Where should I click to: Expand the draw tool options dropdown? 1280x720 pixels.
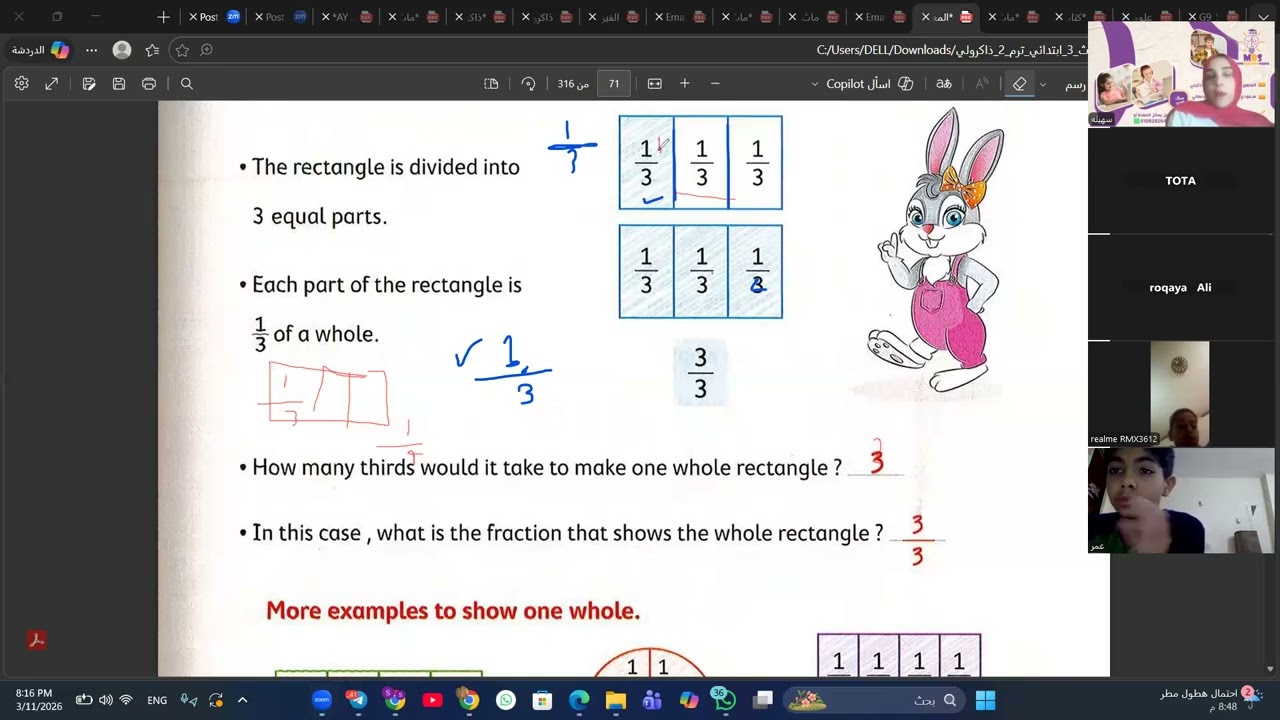(1043, 84)
